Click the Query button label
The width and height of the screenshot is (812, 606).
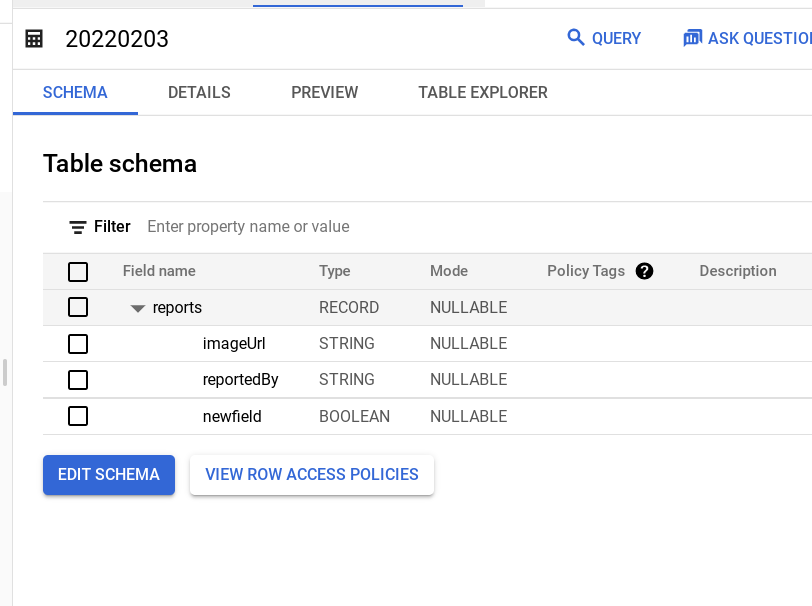point(616,38)
